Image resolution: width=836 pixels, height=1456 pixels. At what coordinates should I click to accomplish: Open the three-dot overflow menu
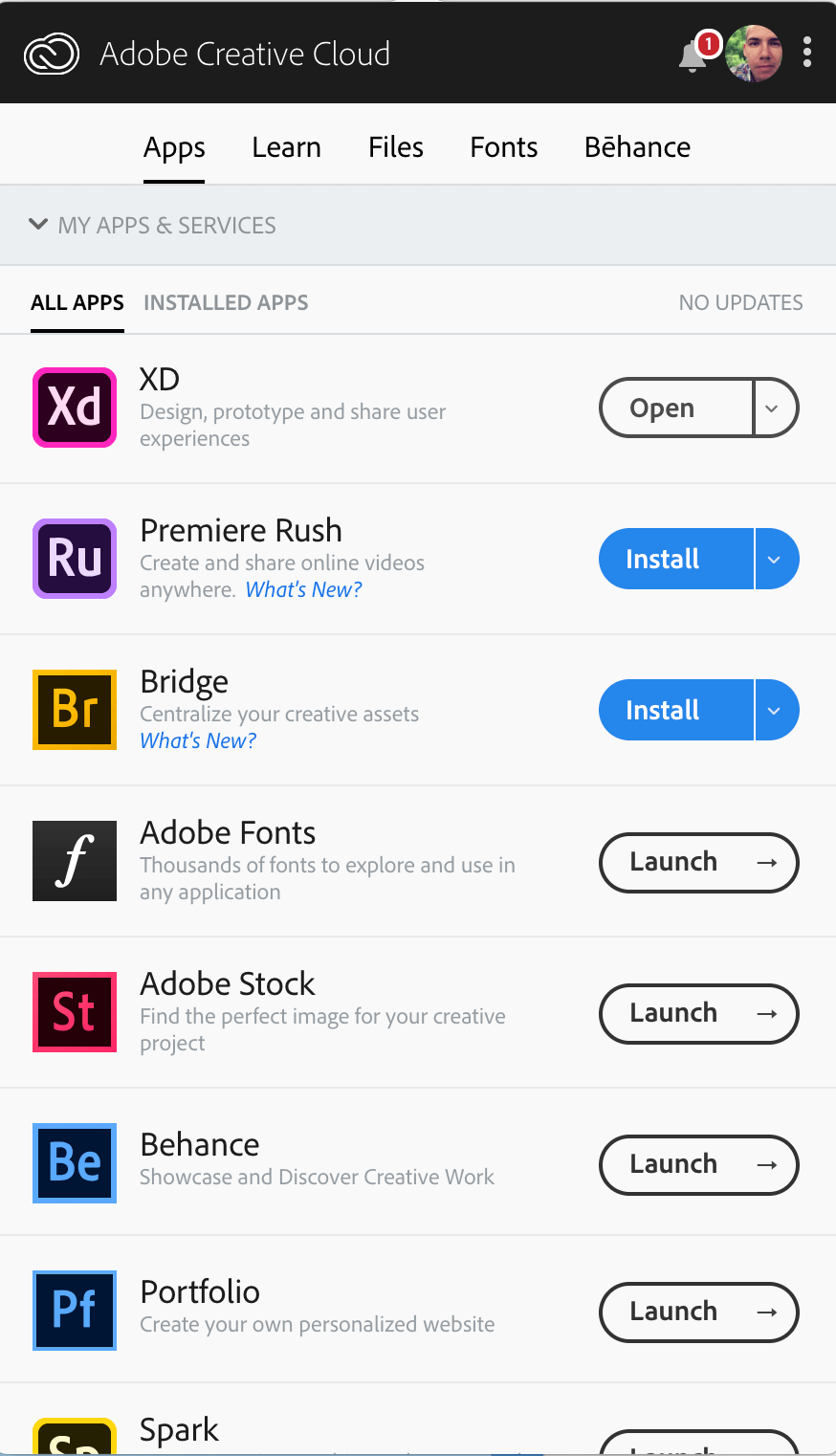[806, 53]
